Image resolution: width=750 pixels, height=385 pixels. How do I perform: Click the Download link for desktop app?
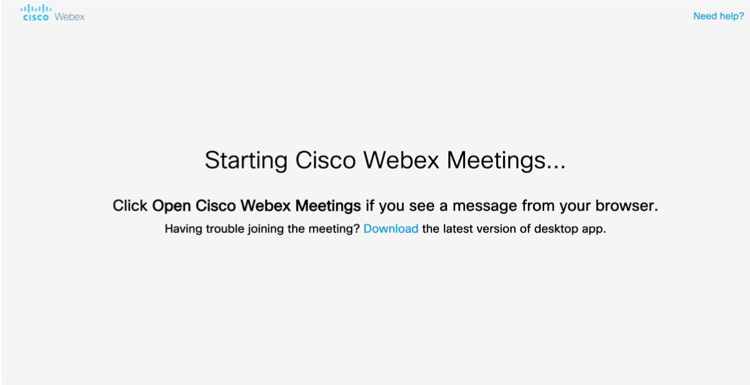pos(391,229)
